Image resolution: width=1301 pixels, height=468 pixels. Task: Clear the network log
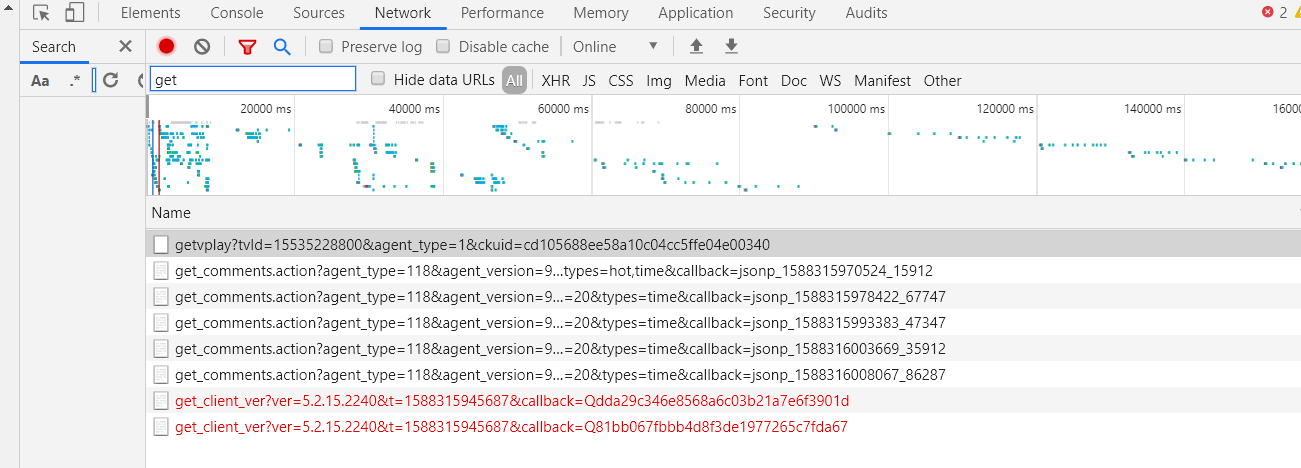202,46
